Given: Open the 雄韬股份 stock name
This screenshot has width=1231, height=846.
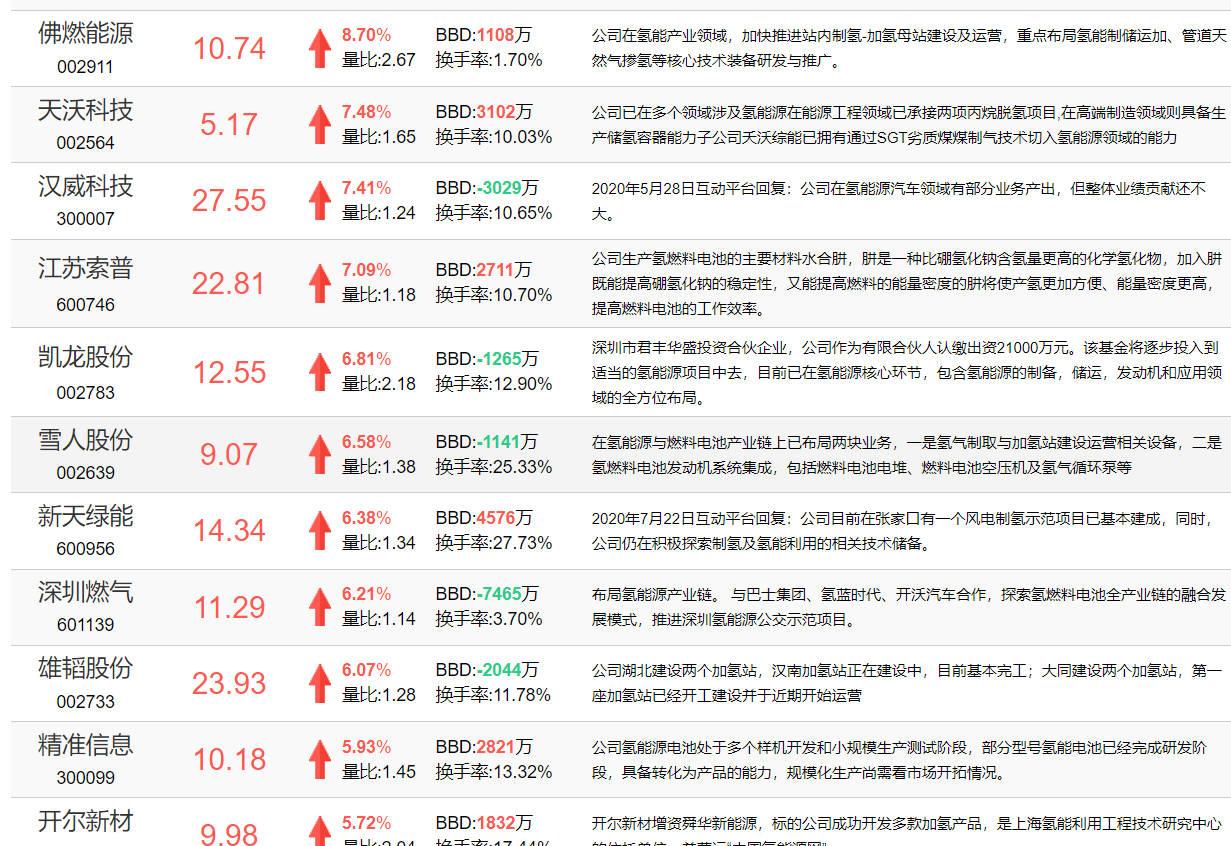Looking at the screenshot, I should [x=85, y=668].
